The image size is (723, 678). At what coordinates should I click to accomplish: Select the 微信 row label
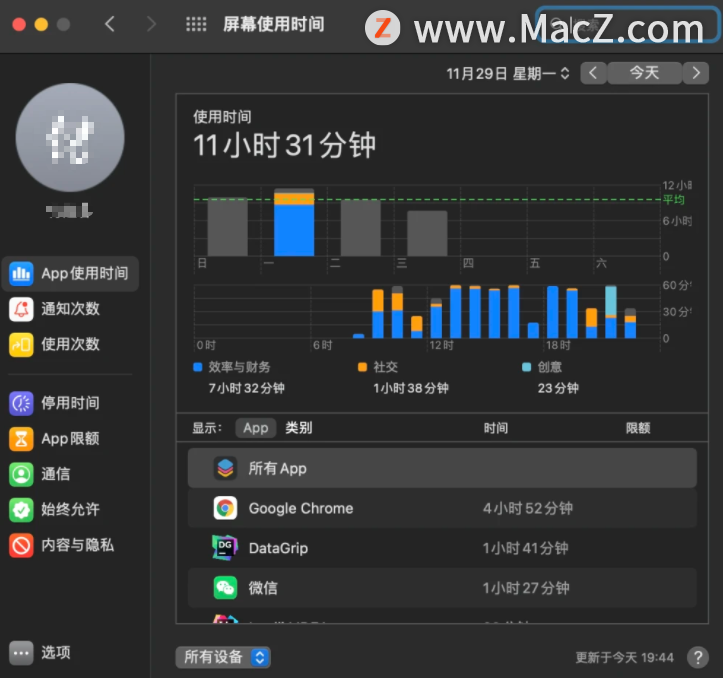point(263,588)
